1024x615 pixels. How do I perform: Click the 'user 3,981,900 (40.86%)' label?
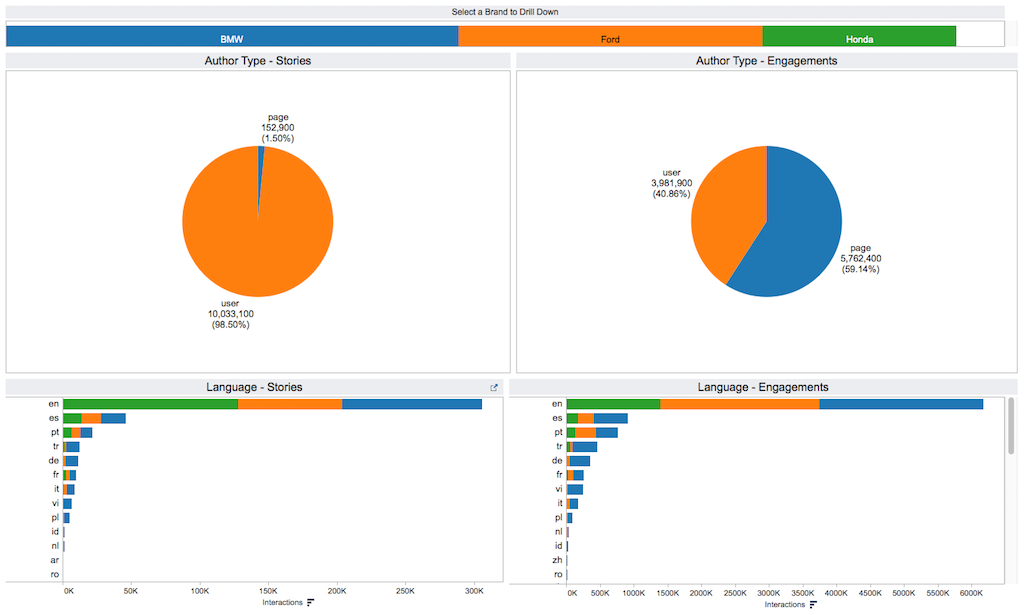pyautogui.click(x=671, y=183)
